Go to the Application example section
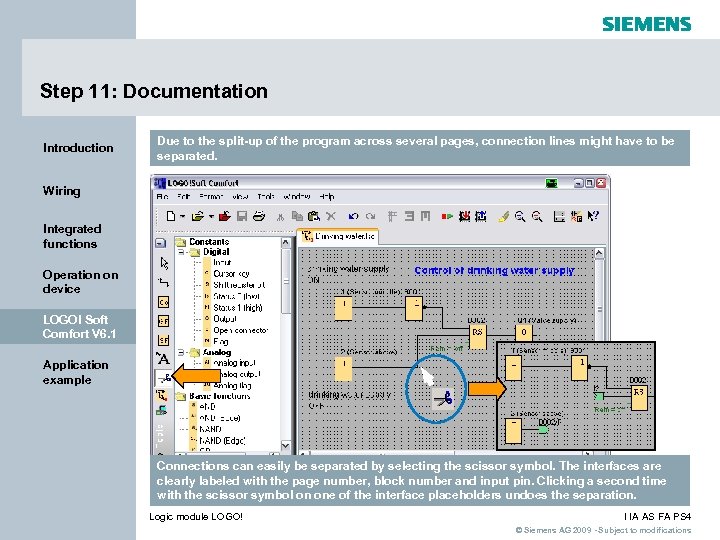 (x=75, y=372)
